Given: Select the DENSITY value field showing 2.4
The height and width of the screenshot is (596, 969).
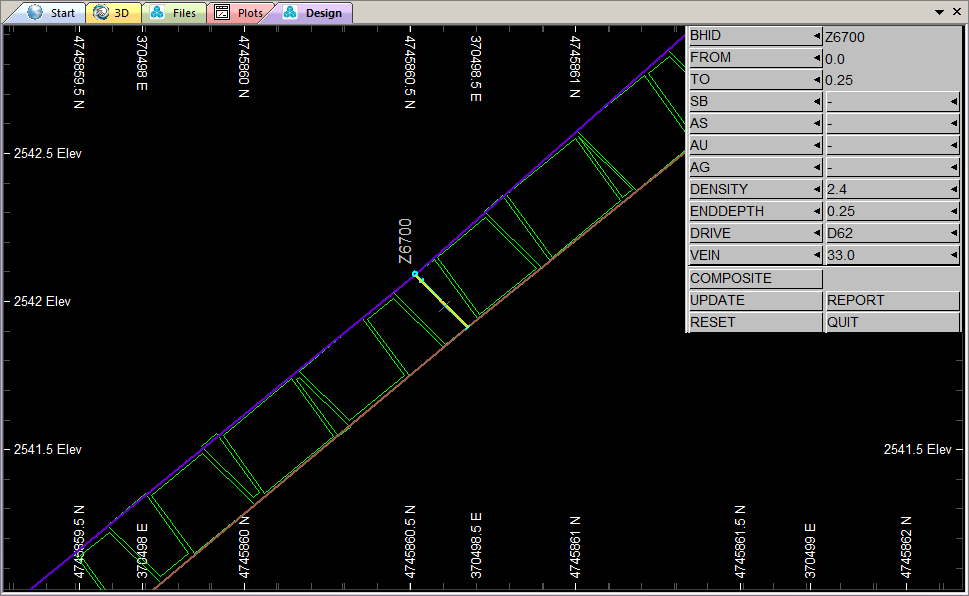Looking at the screenshot, I should coord(892,190).
